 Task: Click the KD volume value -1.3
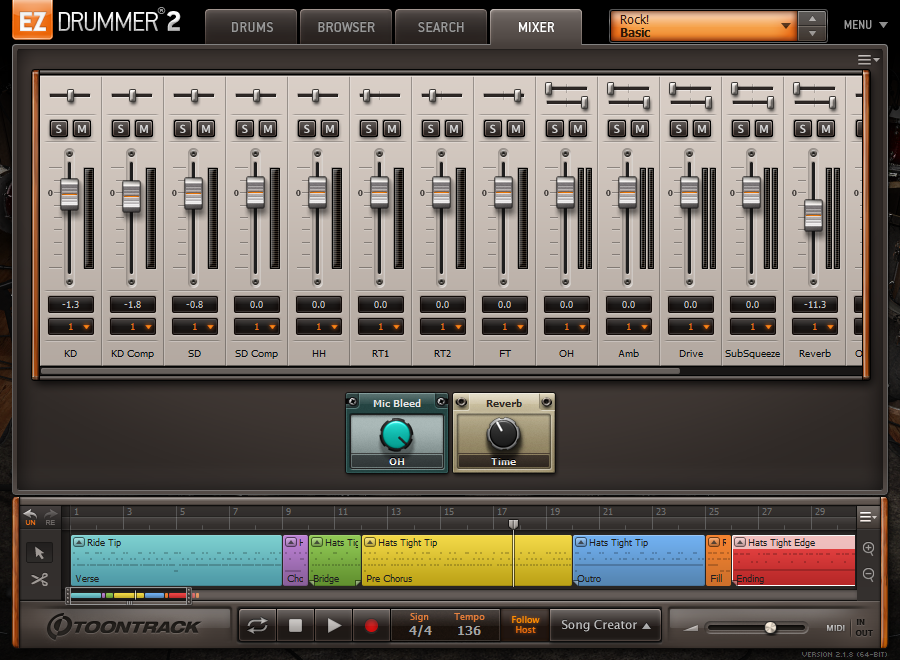click(71, 305)
